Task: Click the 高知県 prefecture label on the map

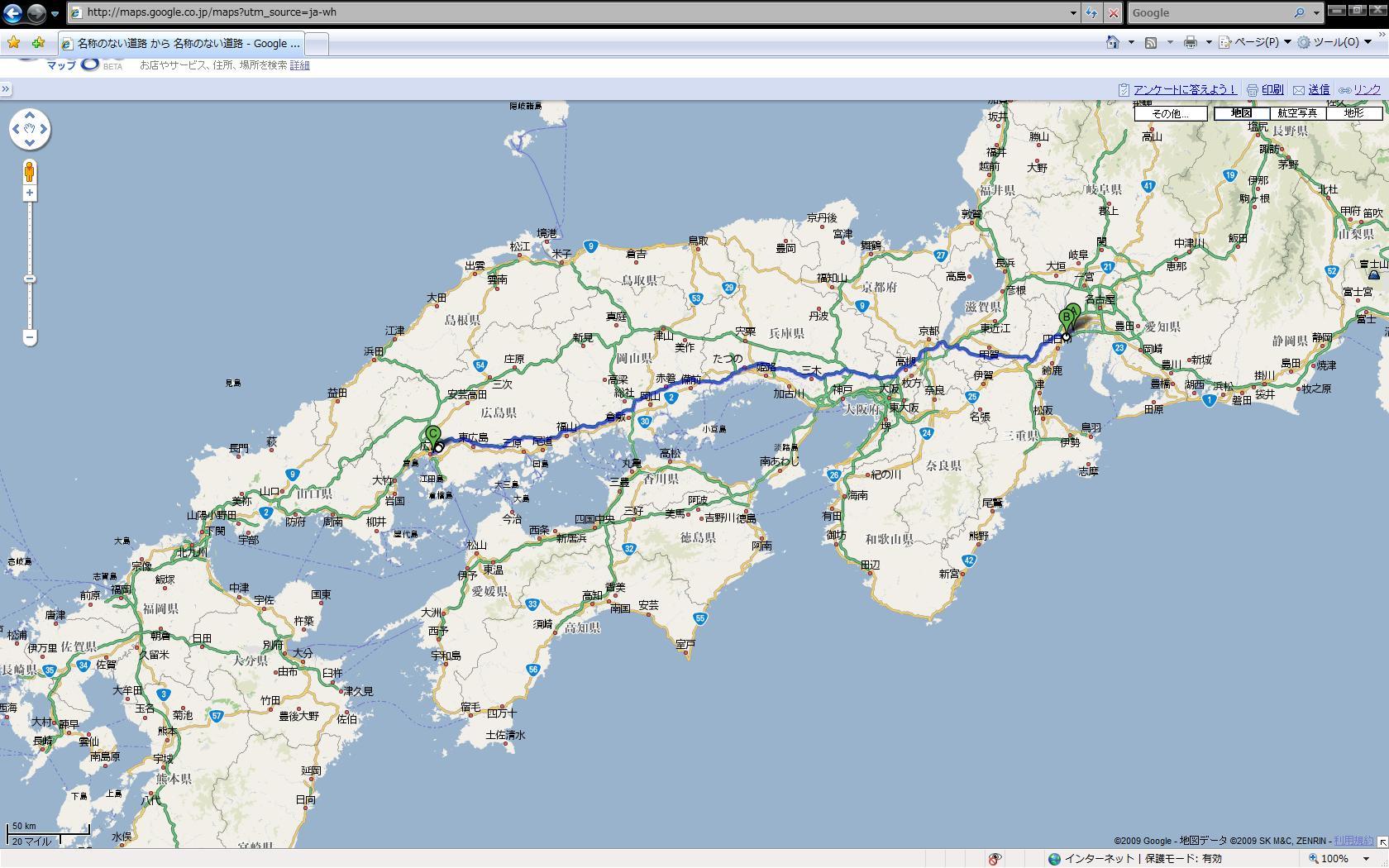Action: 582,627
